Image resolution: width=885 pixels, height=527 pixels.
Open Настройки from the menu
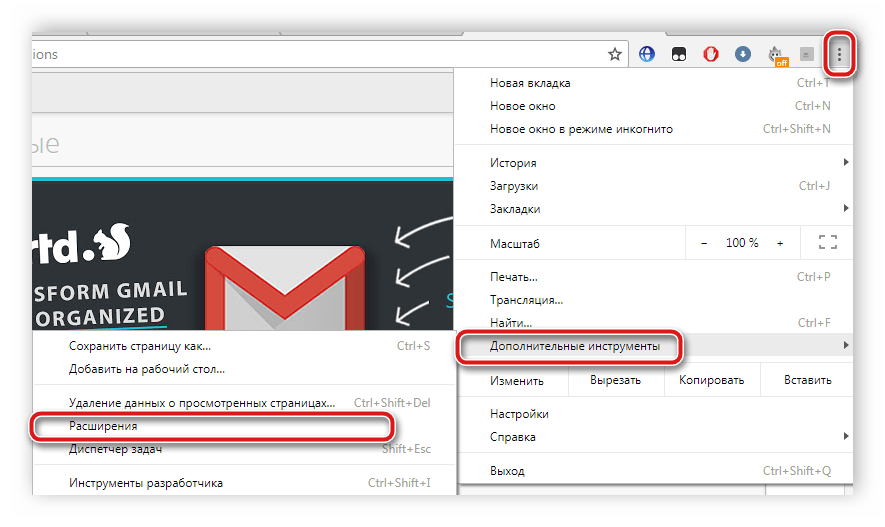[655, 414]
